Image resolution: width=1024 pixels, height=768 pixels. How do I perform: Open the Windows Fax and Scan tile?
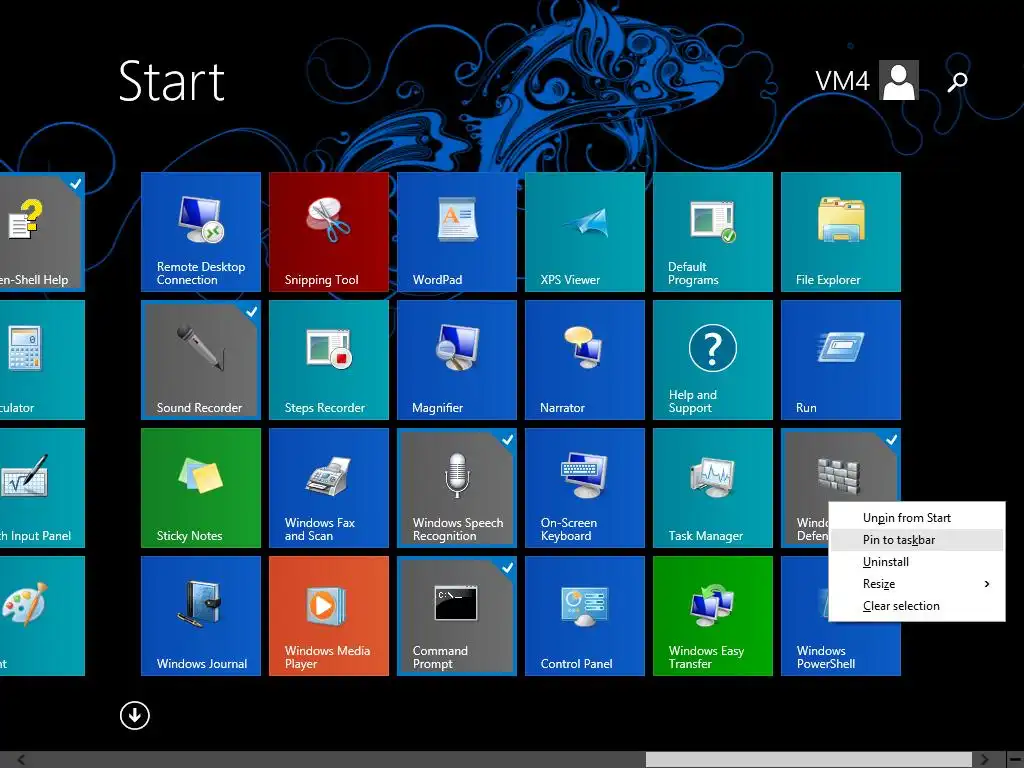(x=328, y=488)
